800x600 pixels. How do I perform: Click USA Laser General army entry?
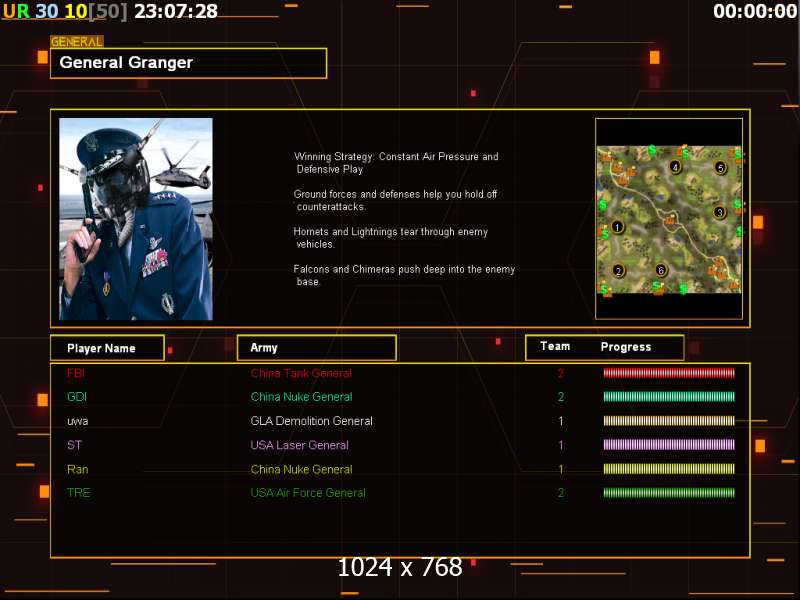(299, 445)
